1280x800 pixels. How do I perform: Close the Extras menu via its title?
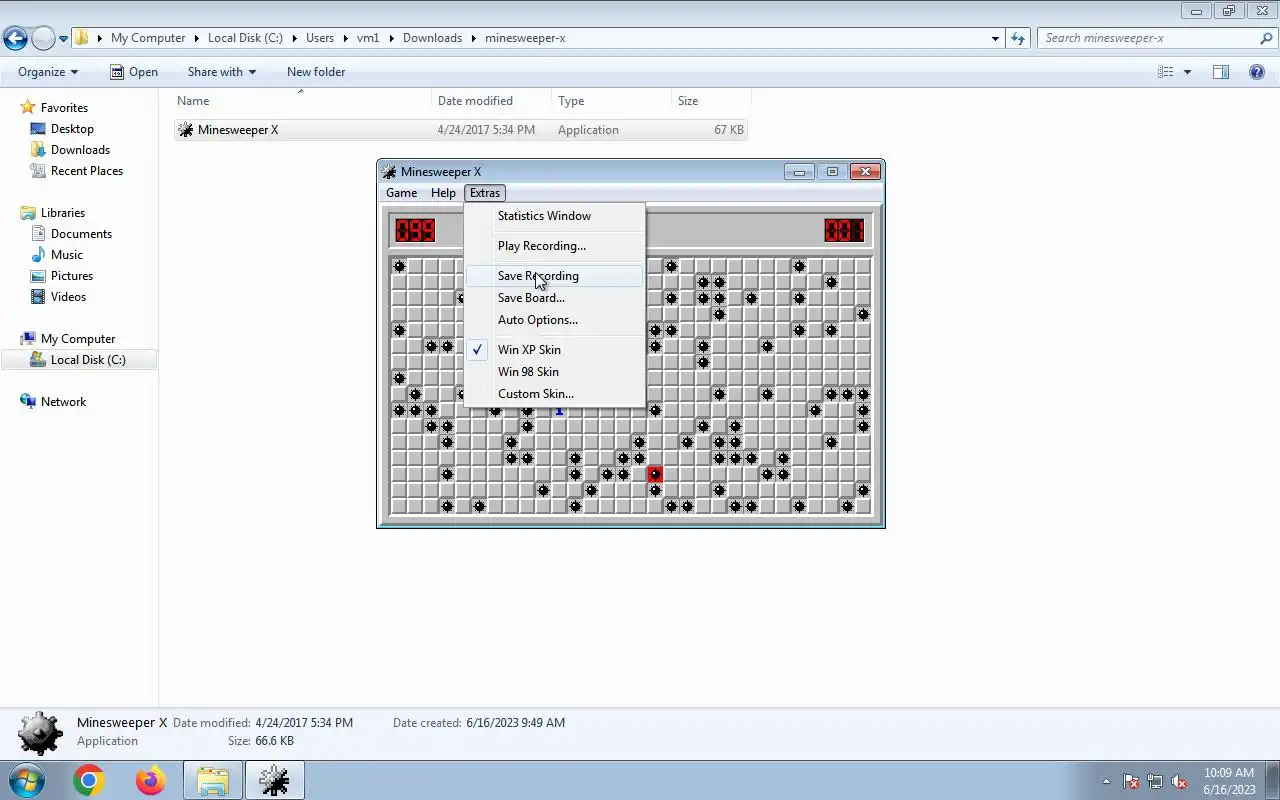click(x=485, y=193)
